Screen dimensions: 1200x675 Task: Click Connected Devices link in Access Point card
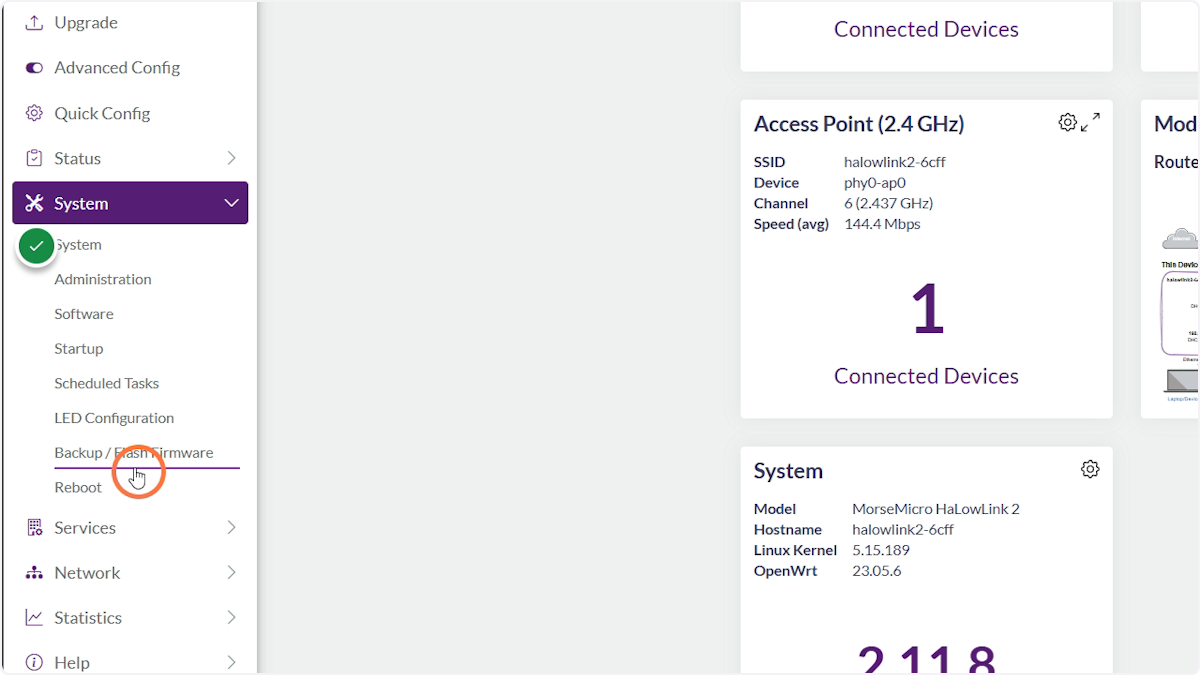(926, 376)
